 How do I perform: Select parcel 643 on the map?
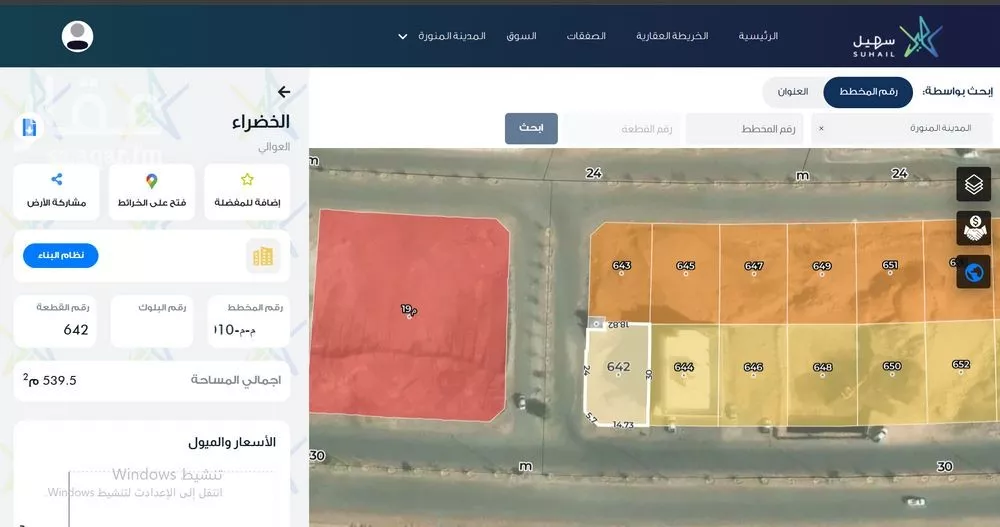pos(620,274)
